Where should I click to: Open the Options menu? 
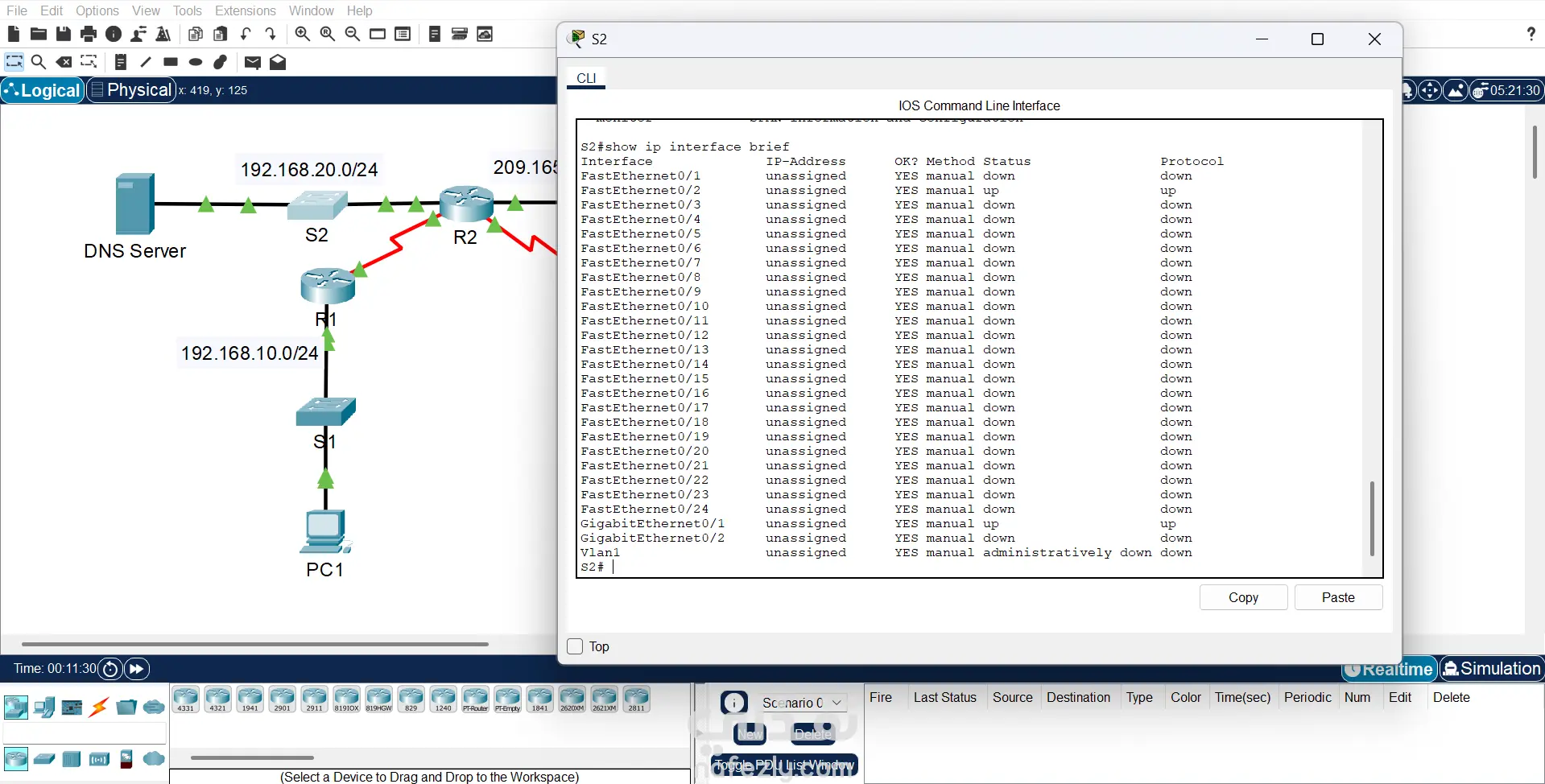click(97, 10)
